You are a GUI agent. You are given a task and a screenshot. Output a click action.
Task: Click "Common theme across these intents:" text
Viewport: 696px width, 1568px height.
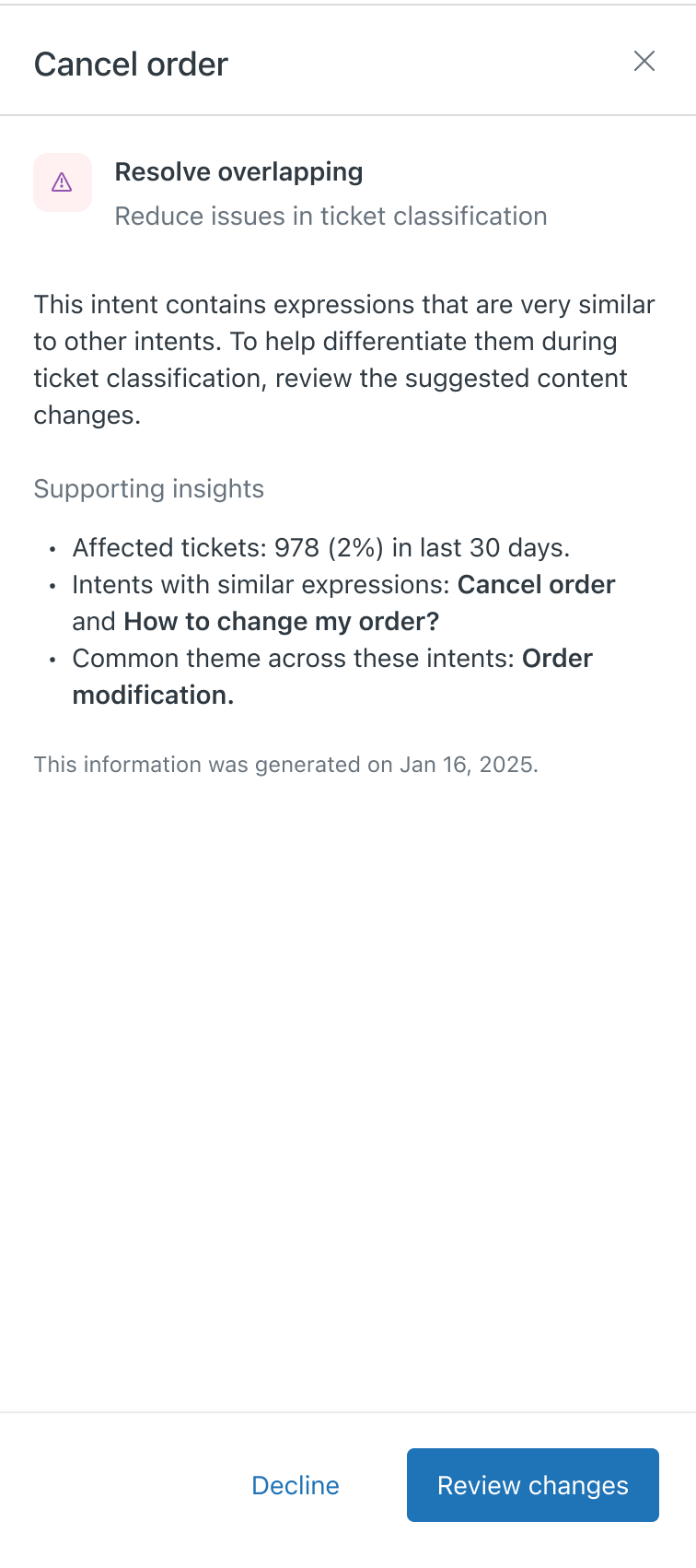coord(294,659)
